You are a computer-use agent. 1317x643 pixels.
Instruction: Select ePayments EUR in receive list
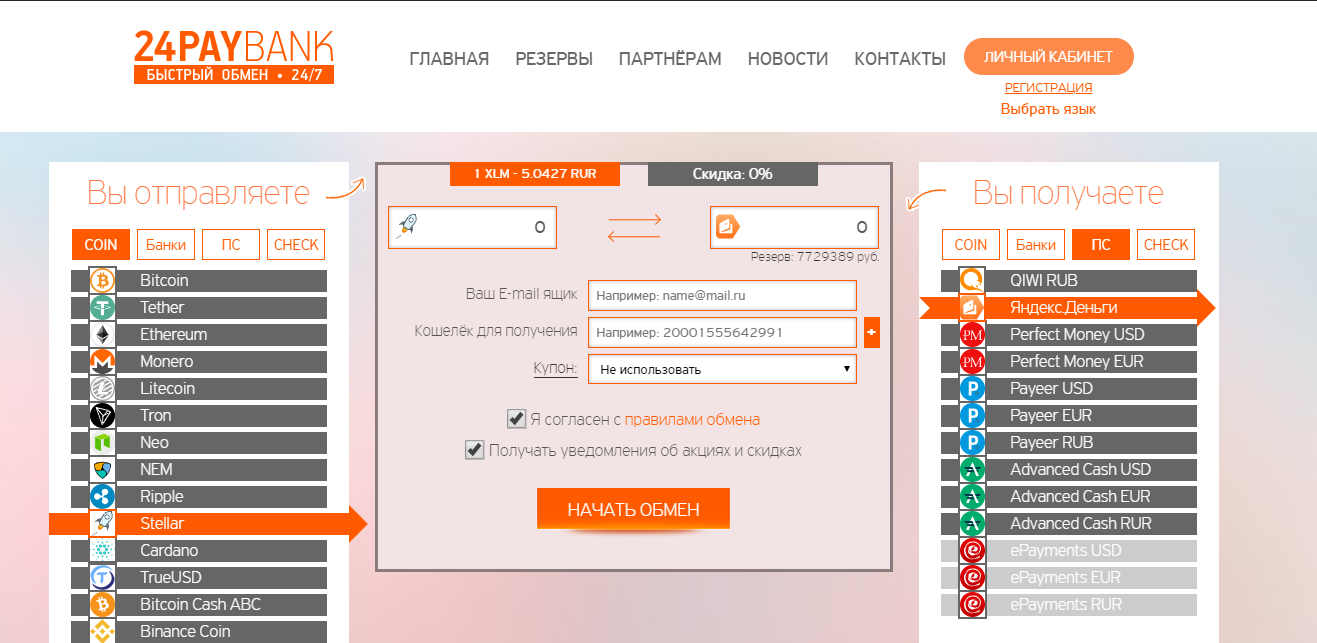1069,578
